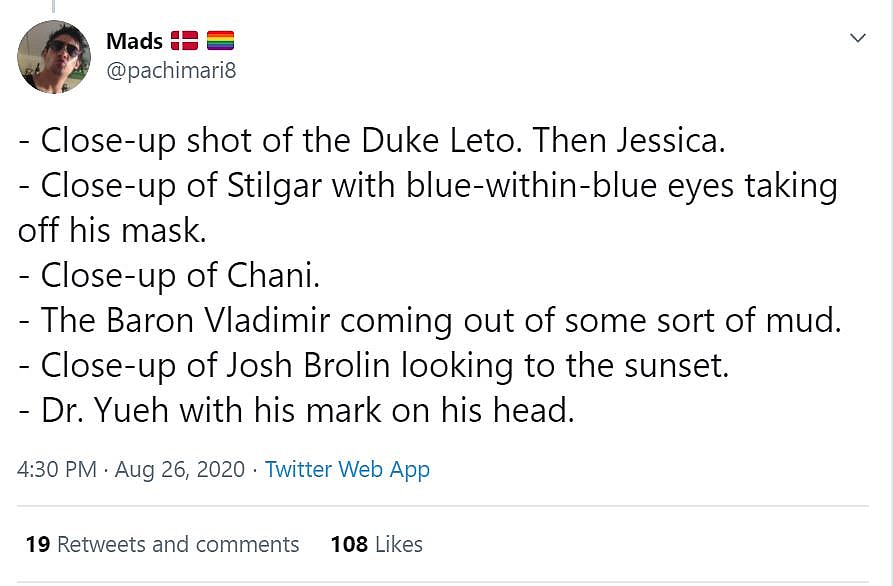
Task: Click the line about Duke Leto and Jessica
Action: pos(371,141)
